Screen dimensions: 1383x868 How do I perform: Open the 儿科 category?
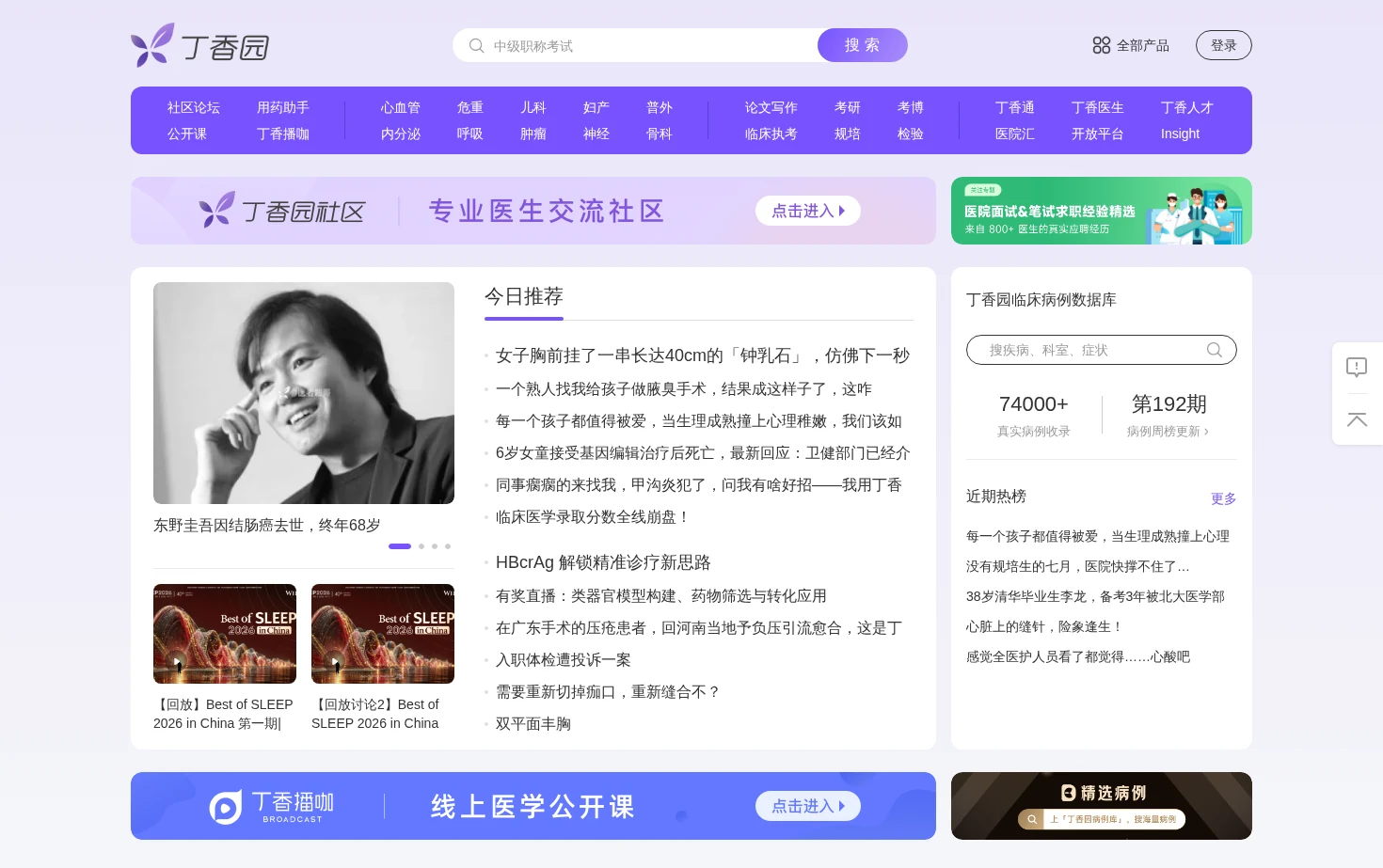533,107
